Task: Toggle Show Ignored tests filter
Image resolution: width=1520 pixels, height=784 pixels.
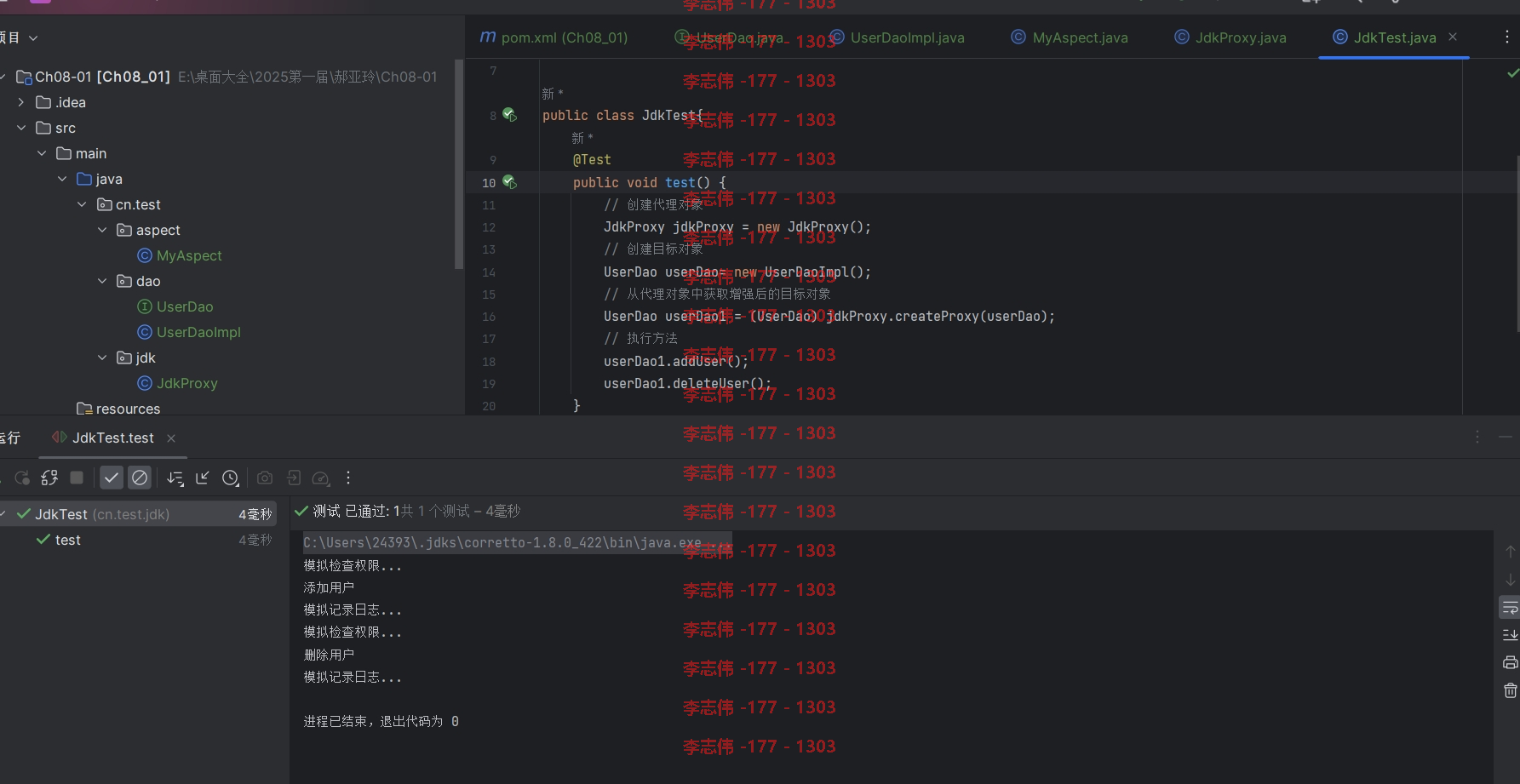Action: click(x=140, y=478)
